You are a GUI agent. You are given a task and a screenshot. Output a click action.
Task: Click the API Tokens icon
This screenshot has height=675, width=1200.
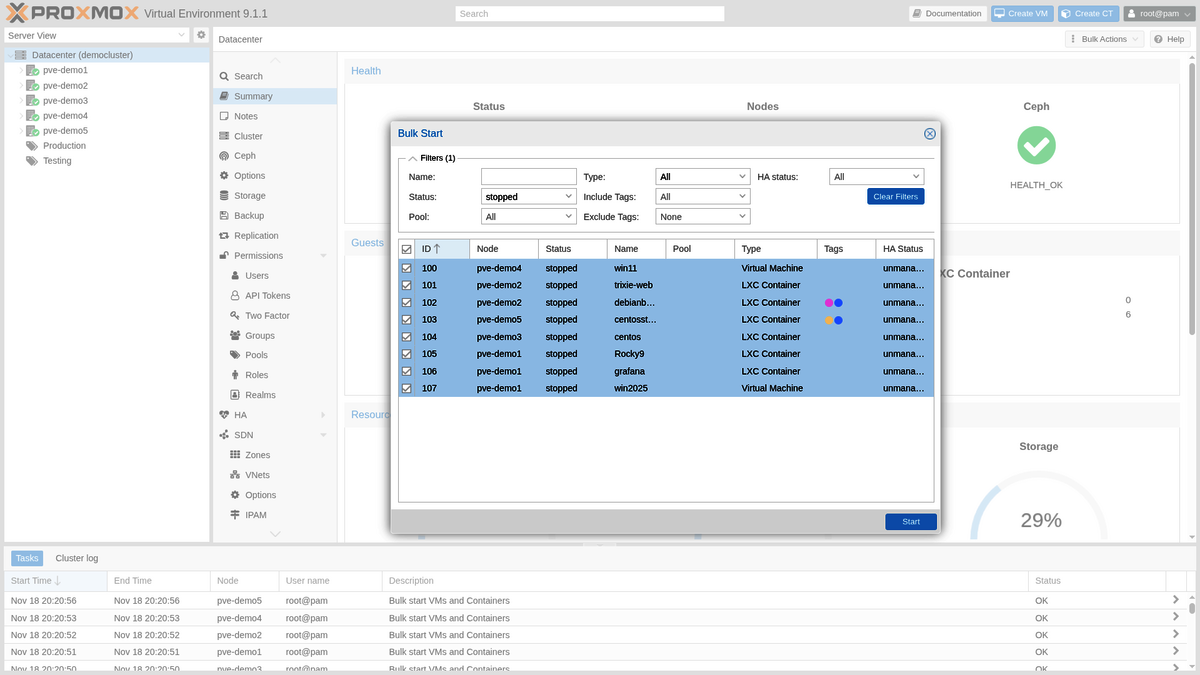235,296
